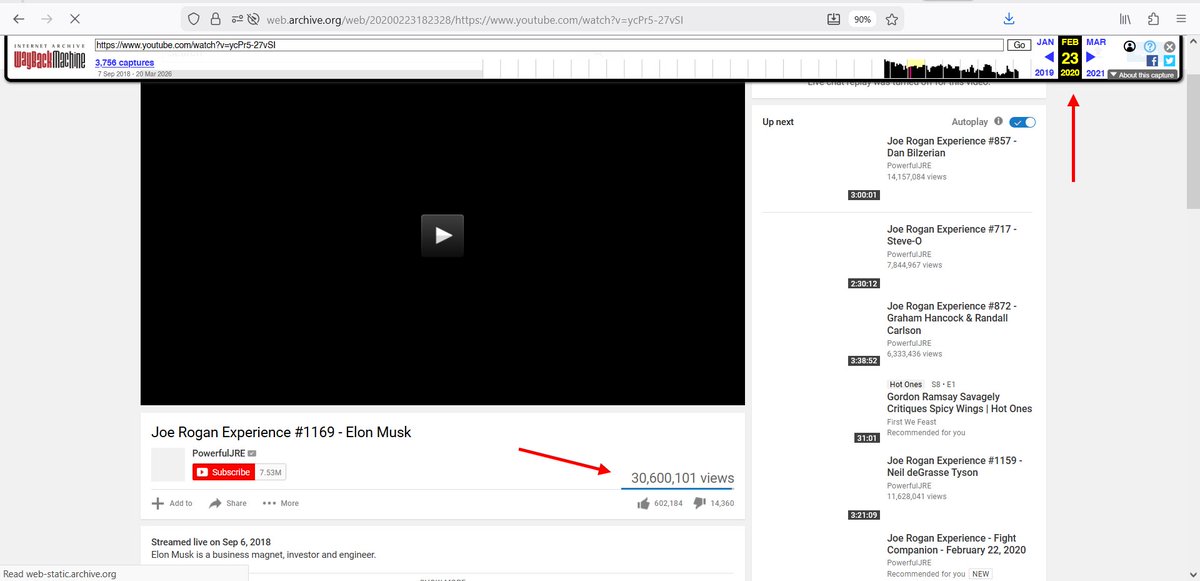Open Joe Rogan Experience #857 Dan Bilzerian
The width and height of the screenshot is (1200, 581).
951,147
